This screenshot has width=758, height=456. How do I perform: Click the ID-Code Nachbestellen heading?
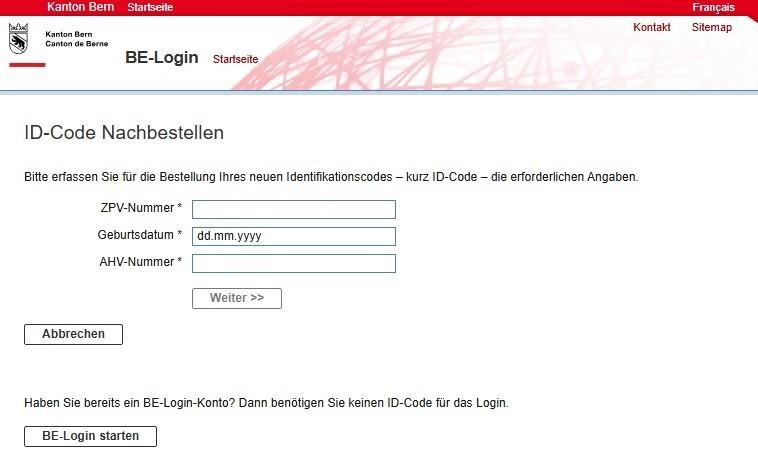point(124,132)
